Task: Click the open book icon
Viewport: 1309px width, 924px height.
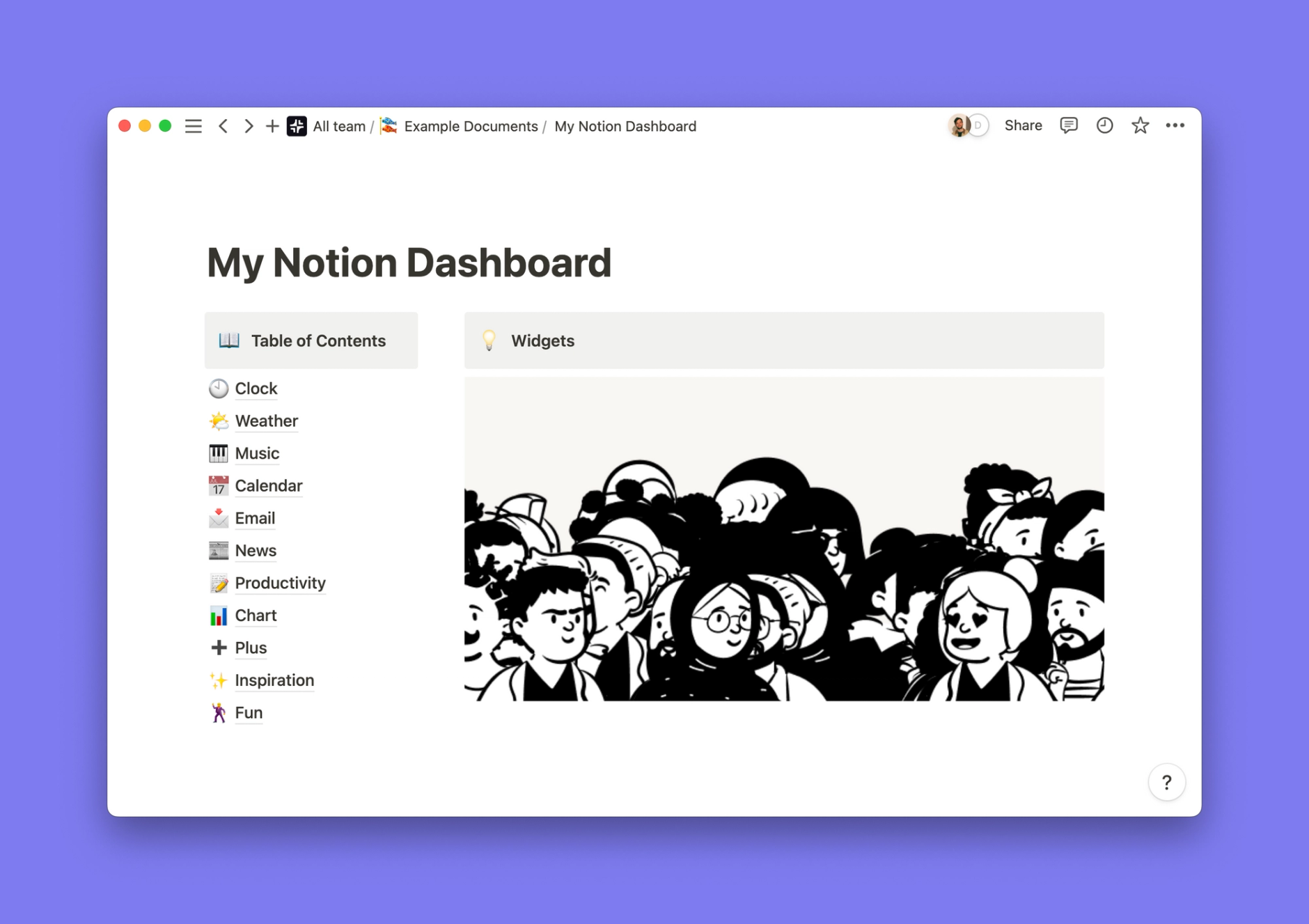Action: coord(229,340)
